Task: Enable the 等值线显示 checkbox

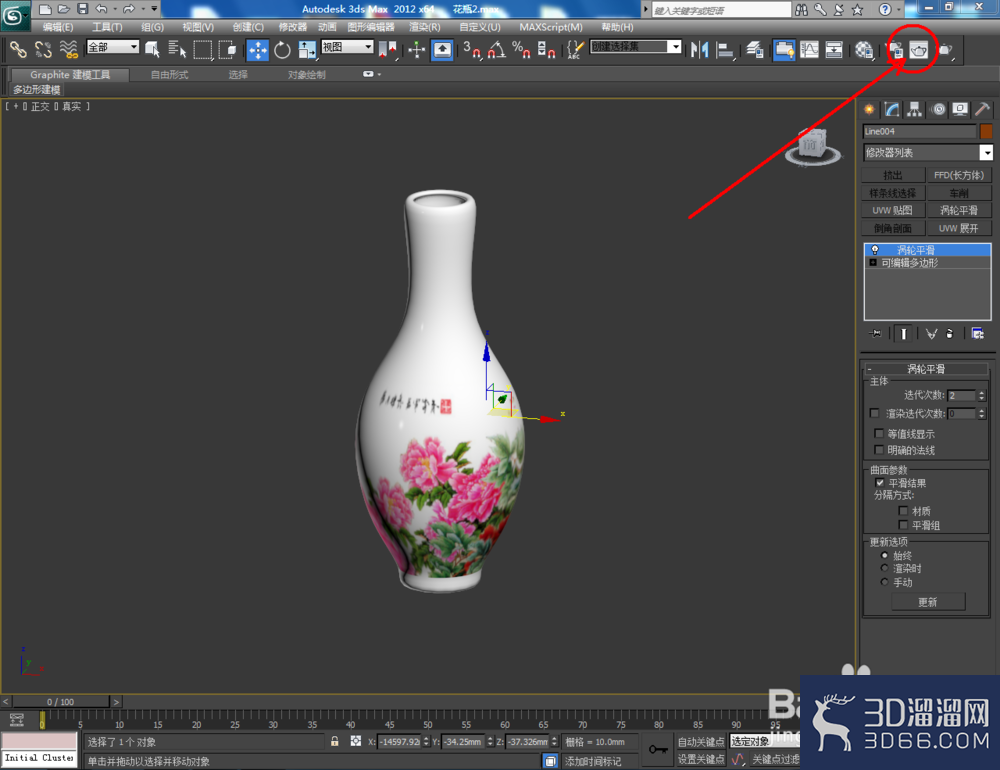Action: (879, 434)
